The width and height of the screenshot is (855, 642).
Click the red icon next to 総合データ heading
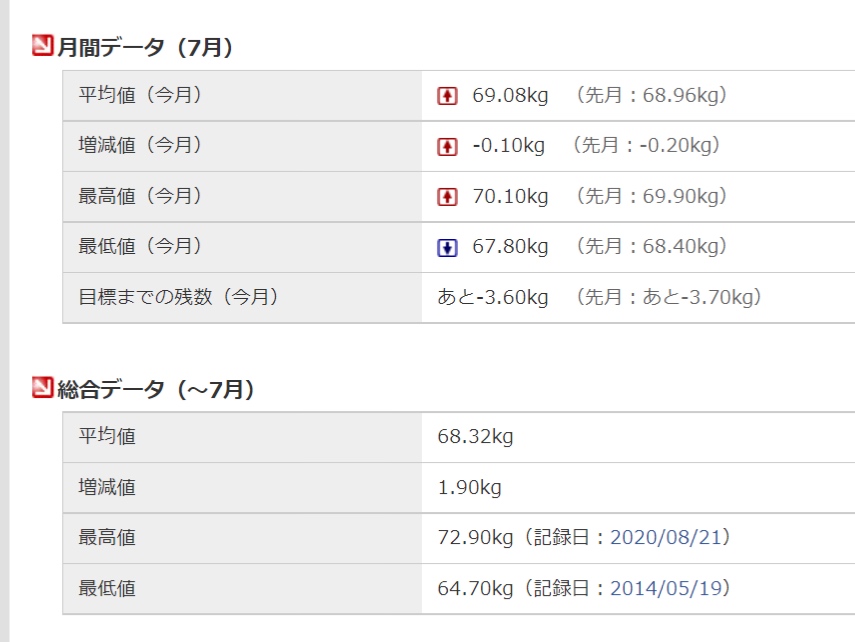[43, 387]
